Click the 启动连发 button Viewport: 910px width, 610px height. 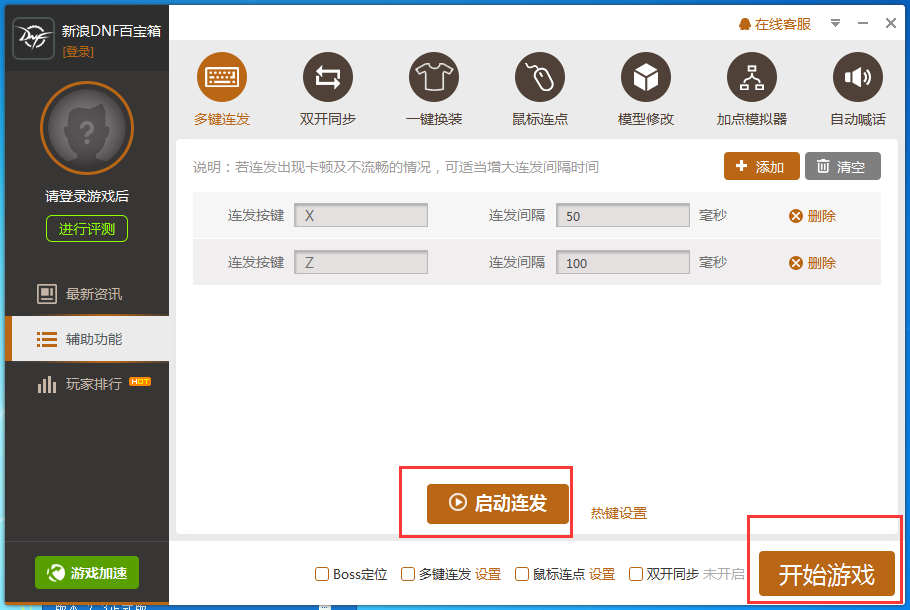tap(498, 503)
